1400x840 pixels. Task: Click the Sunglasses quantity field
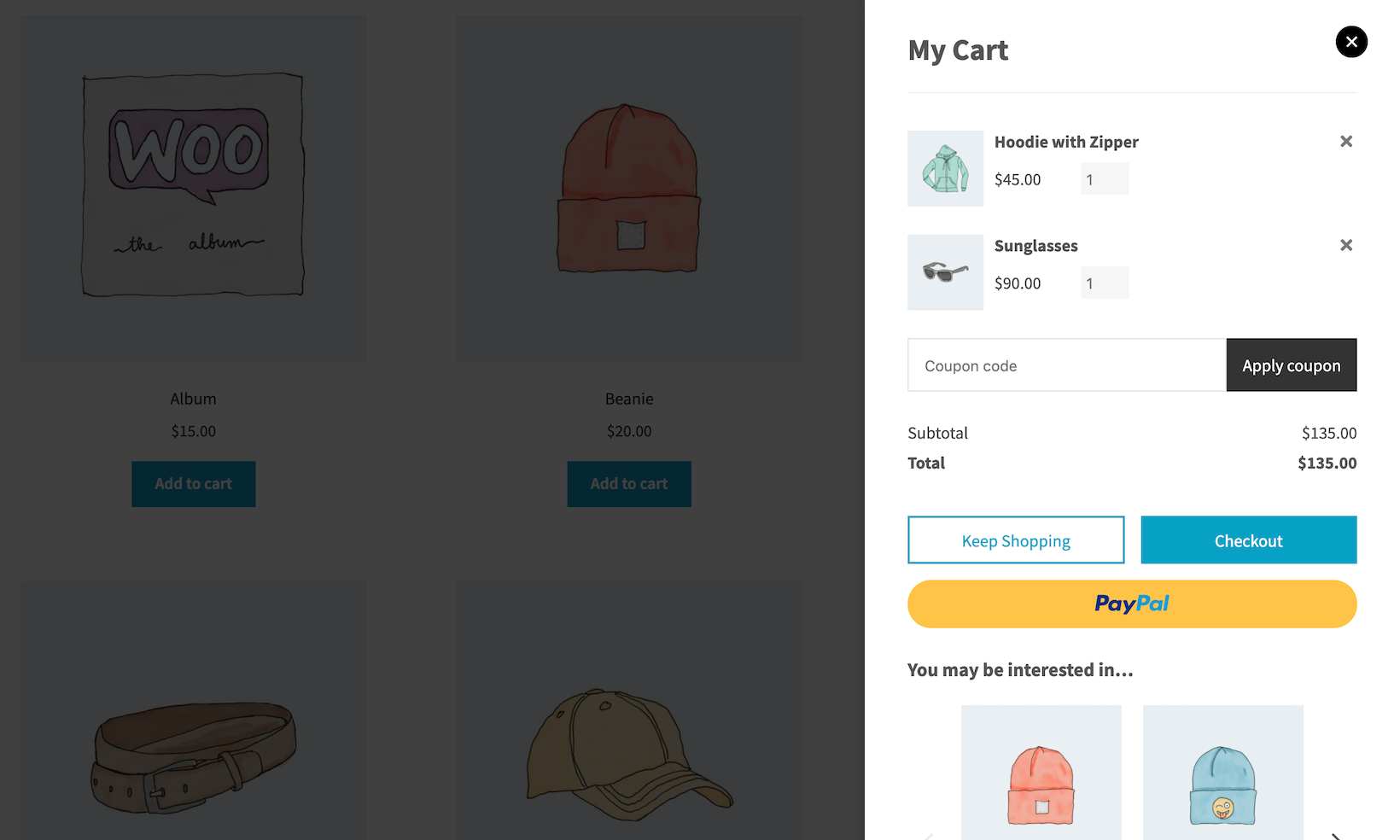tap(1105, 283)
